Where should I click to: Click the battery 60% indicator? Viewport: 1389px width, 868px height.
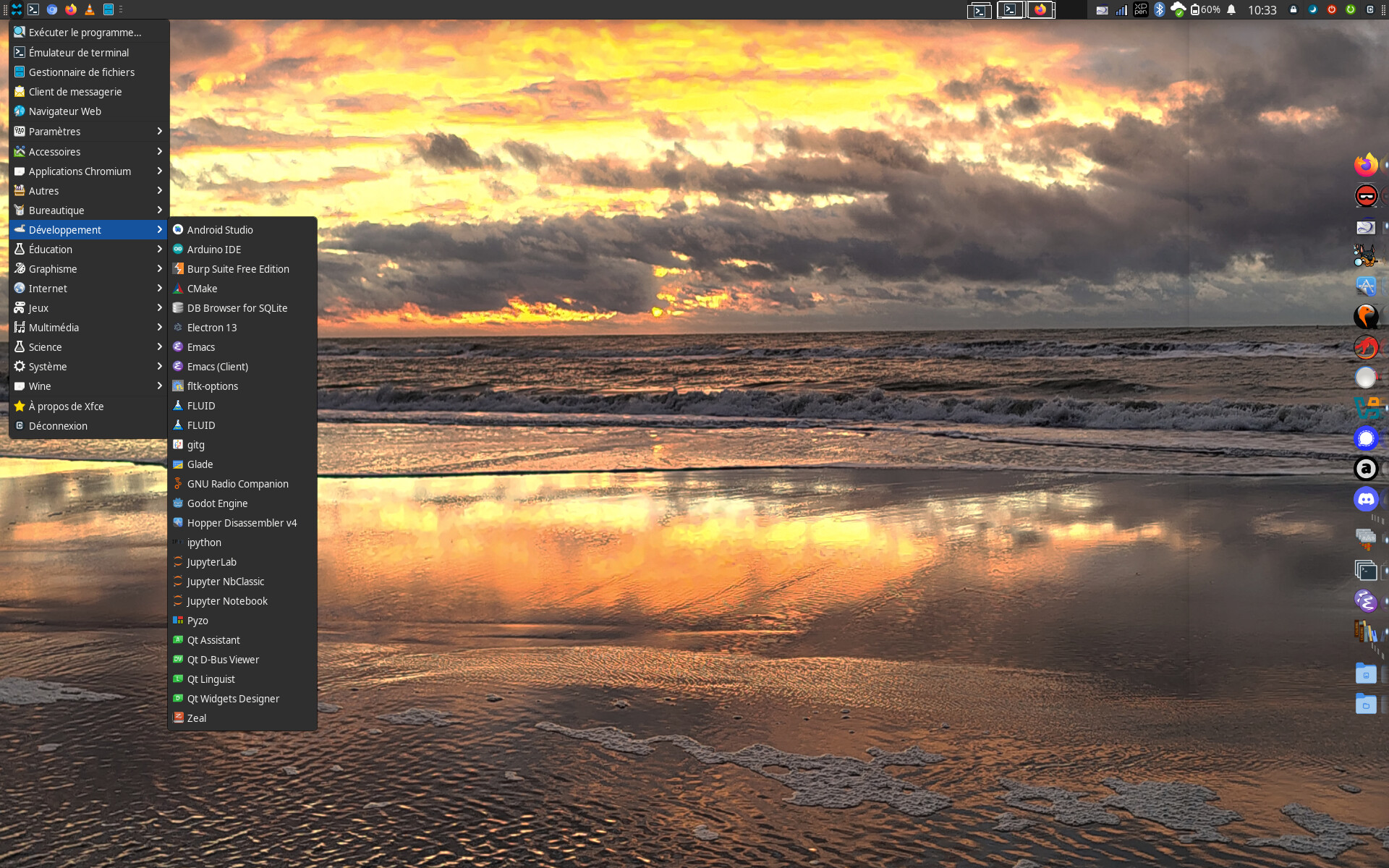pos(1205,9)
